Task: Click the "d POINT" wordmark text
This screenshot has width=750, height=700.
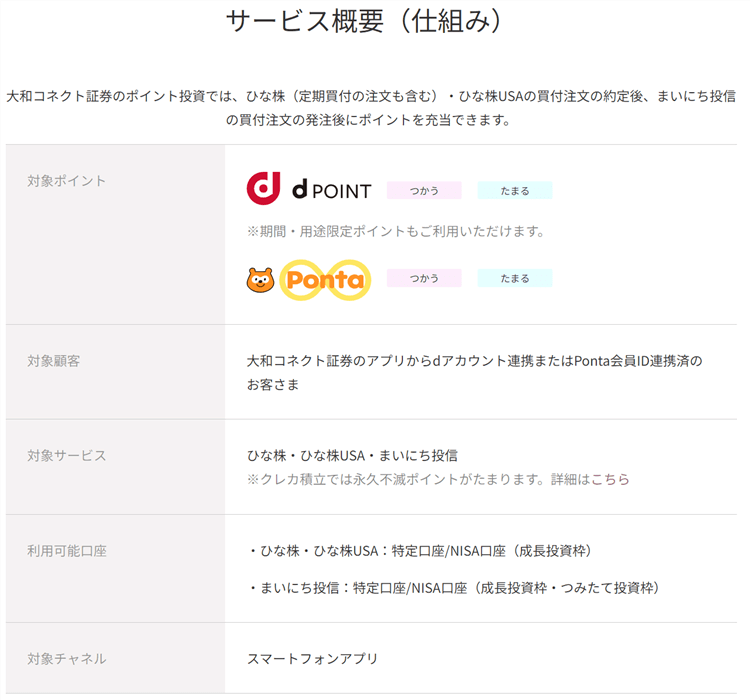Action: point(331,190)
